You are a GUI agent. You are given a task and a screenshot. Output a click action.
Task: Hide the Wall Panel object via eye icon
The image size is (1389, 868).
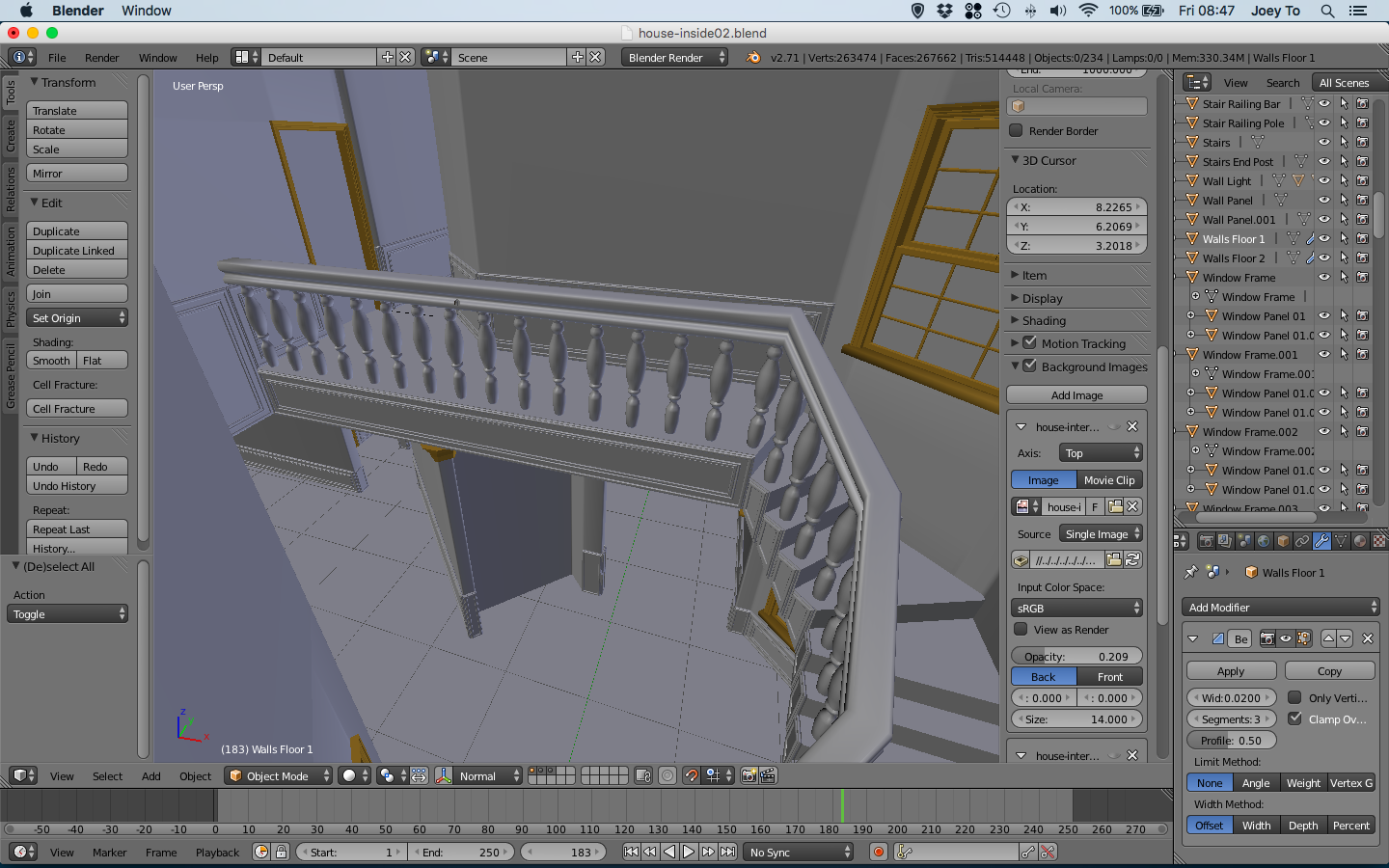(x=1324, y=200)
